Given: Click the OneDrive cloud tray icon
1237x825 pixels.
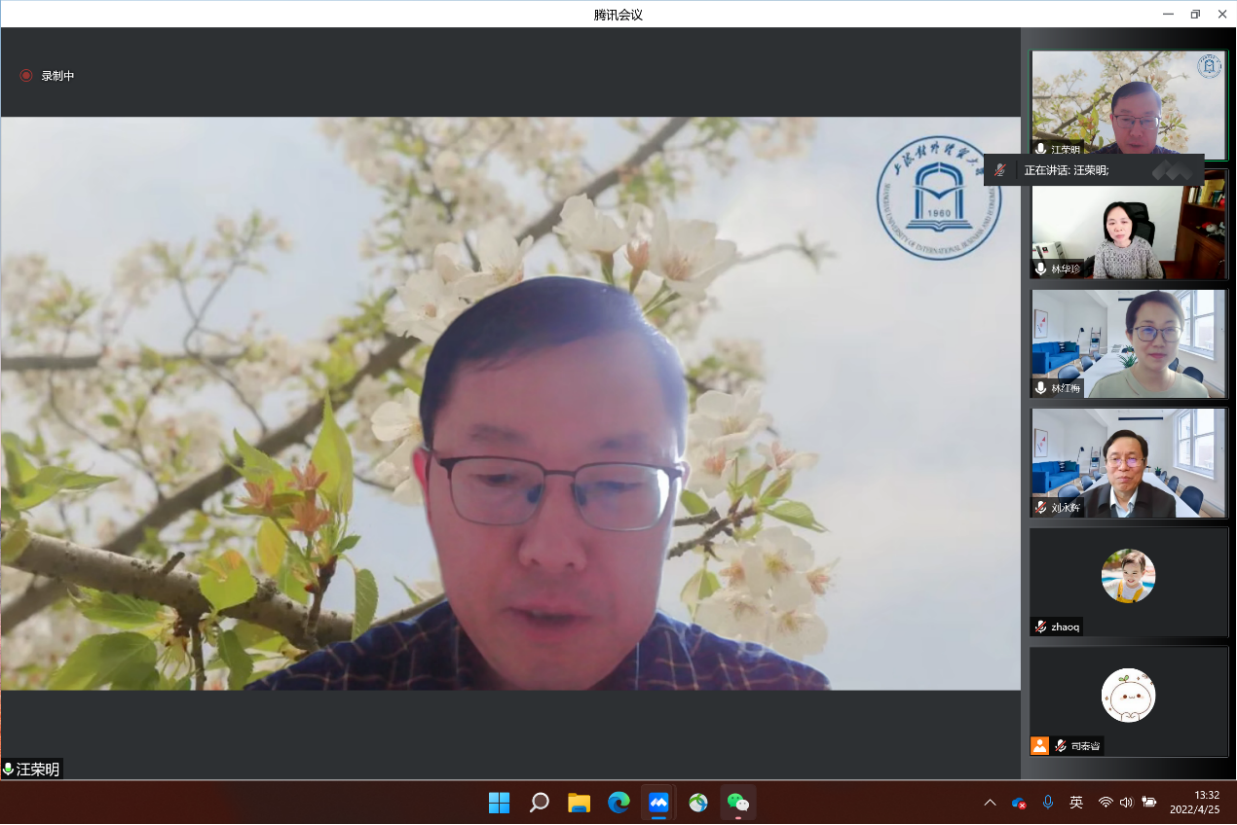Looking at the screenshot, I should click(x=1019, y=802).
